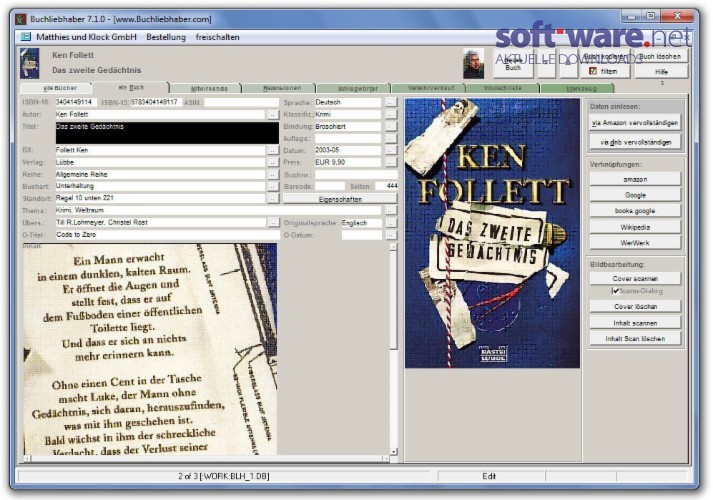713x500 pixels.
Task: Open selection list for Sprache Deutsch
Action: [390, 103]
